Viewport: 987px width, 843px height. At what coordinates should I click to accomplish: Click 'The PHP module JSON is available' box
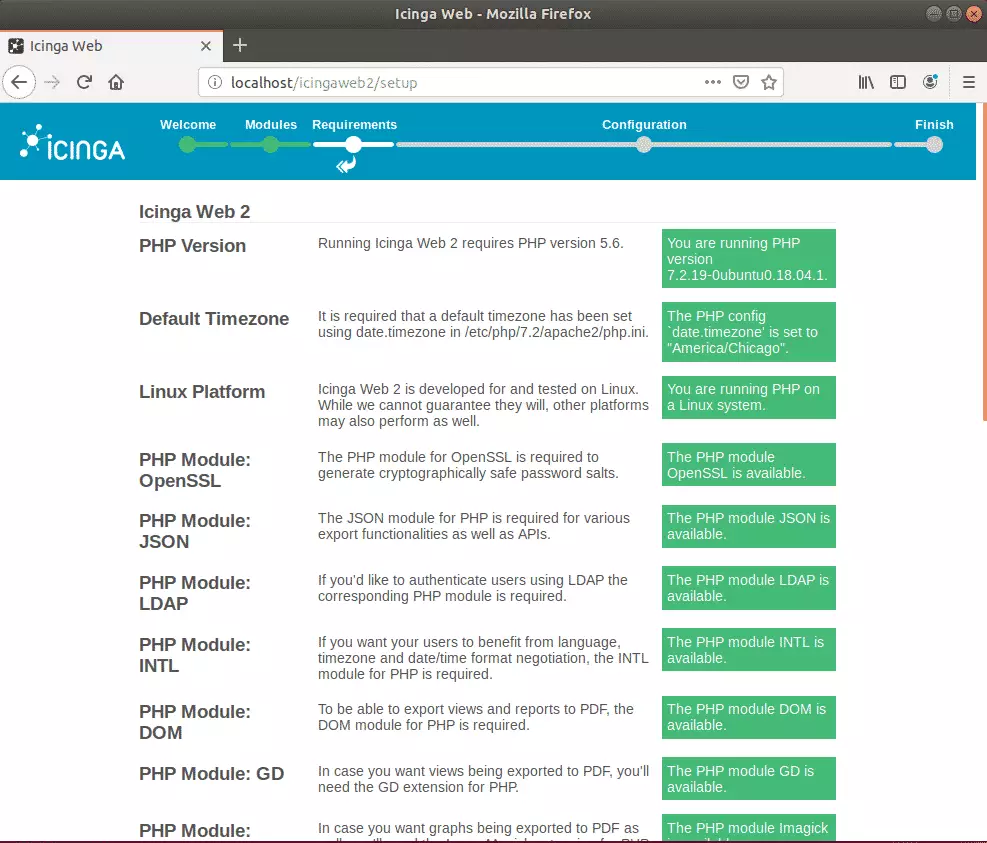pyautogui.click(x=748, y=526)
